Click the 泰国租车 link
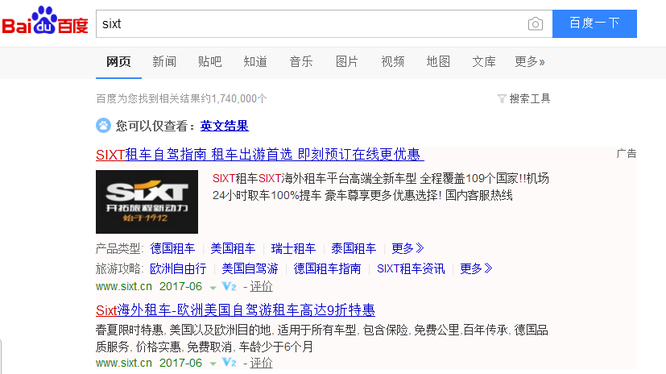The image size is (666, 374). (x=353, y=248)
